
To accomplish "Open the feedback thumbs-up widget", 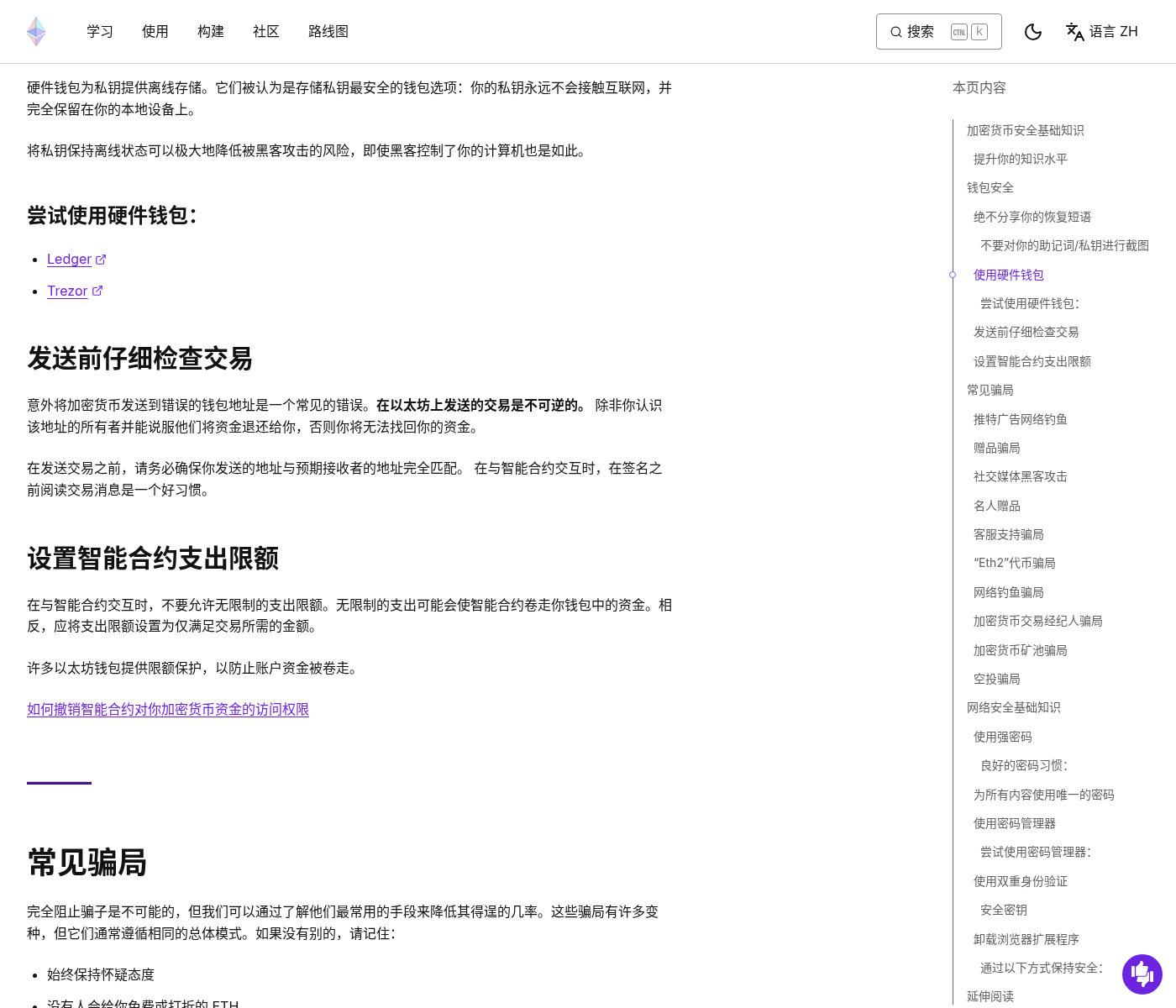I will pyautogui.click(x=1142, y=974).
